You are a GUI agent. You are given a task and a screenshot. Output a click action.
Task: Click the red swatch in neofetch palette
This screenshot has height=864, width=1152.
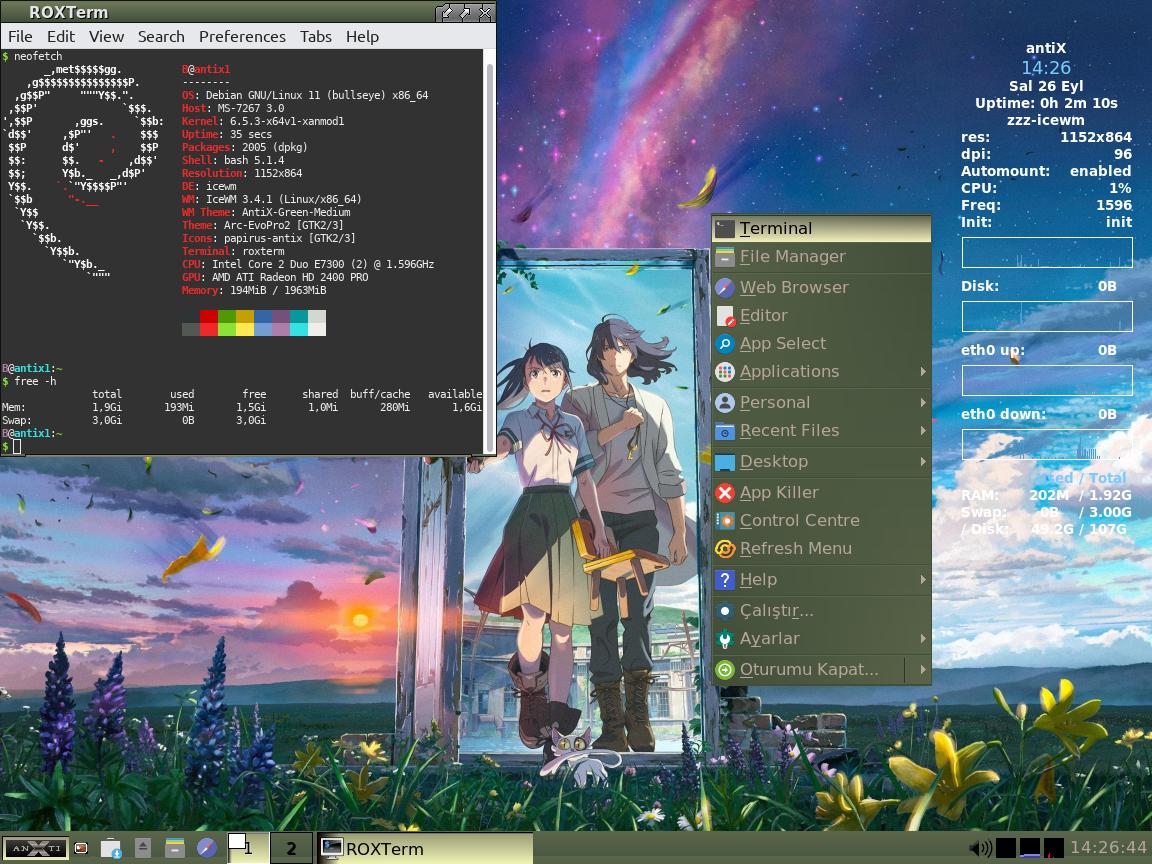coord(209,323)
